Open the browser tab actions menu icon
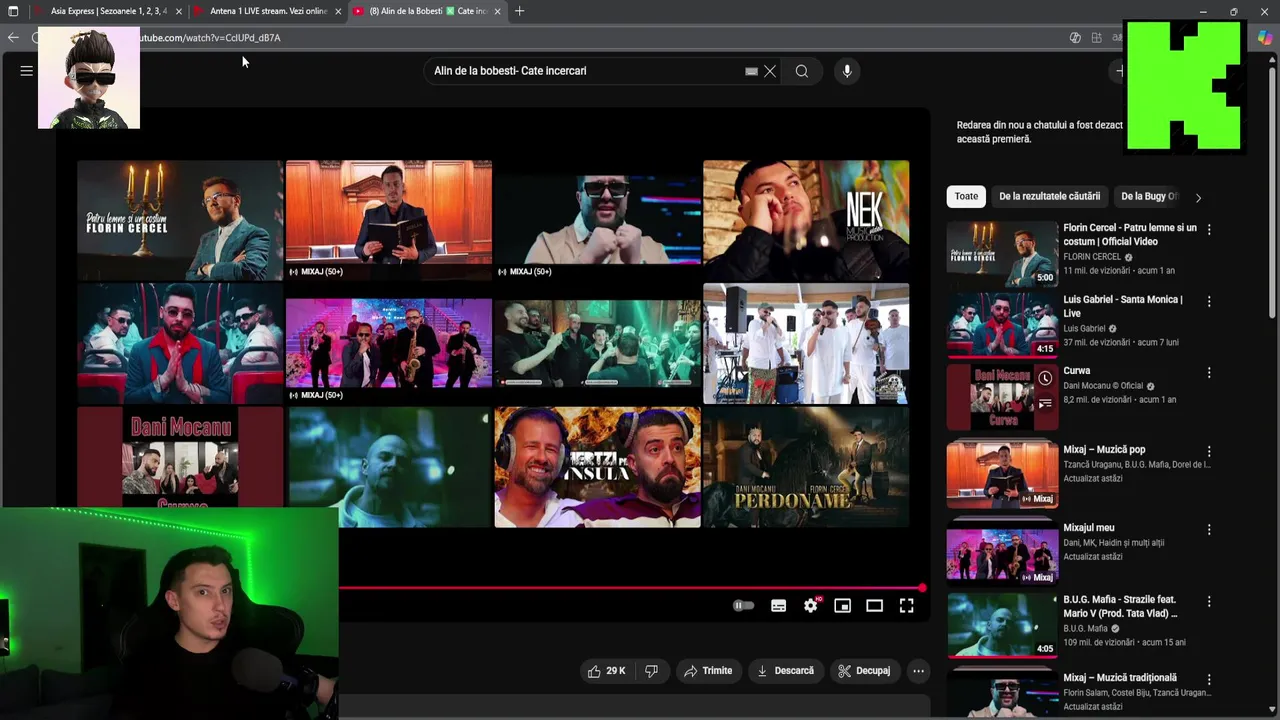 [x=13, y=11]
